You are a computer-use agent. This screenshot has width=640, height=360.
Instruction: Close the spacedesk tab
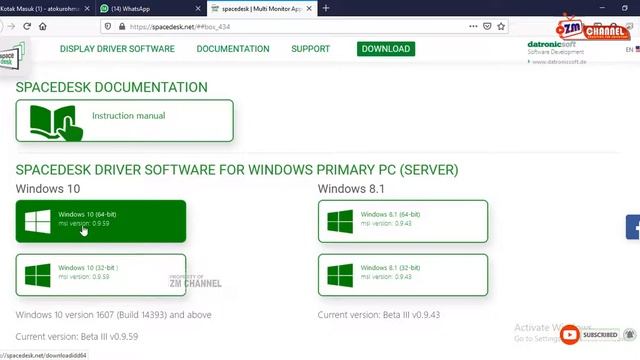(309, 8)
